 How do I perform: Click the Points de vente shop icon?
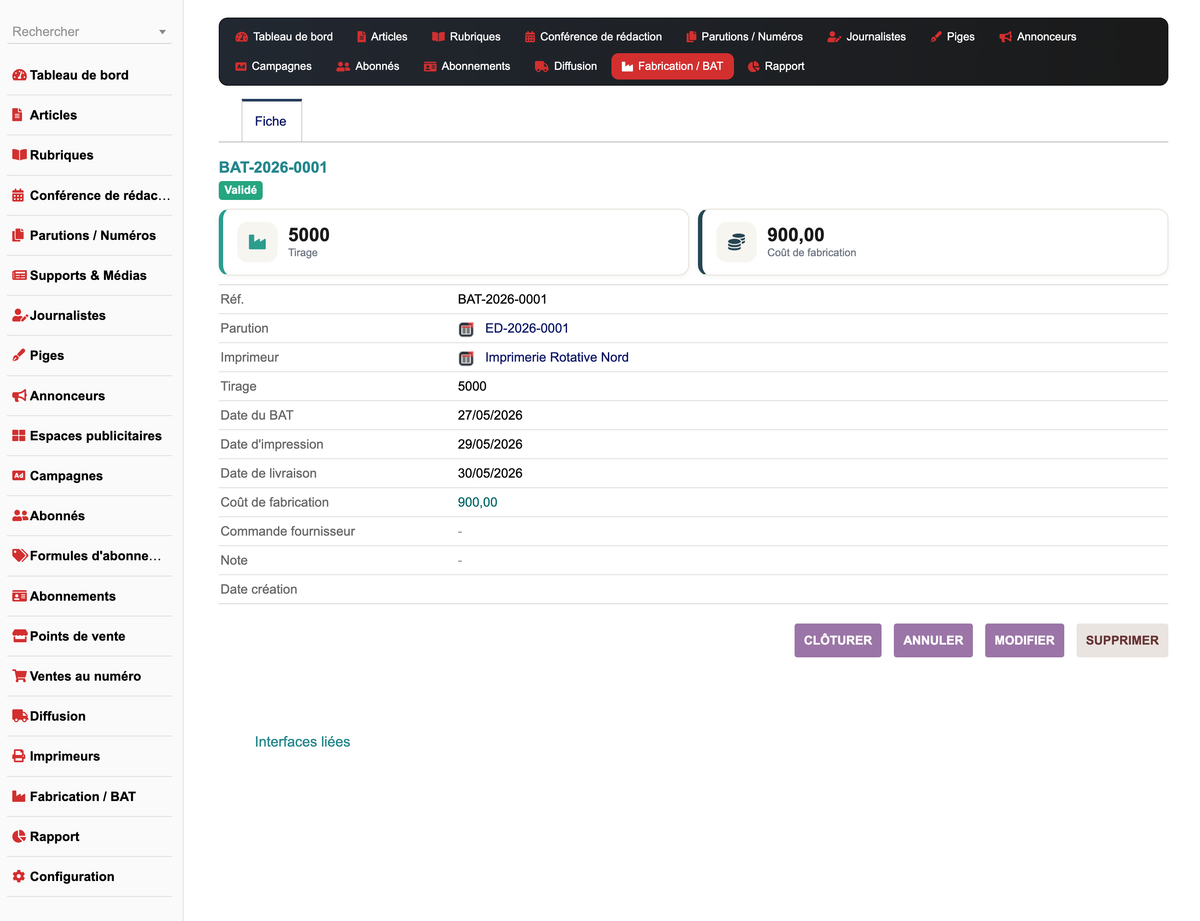[20, 636]
